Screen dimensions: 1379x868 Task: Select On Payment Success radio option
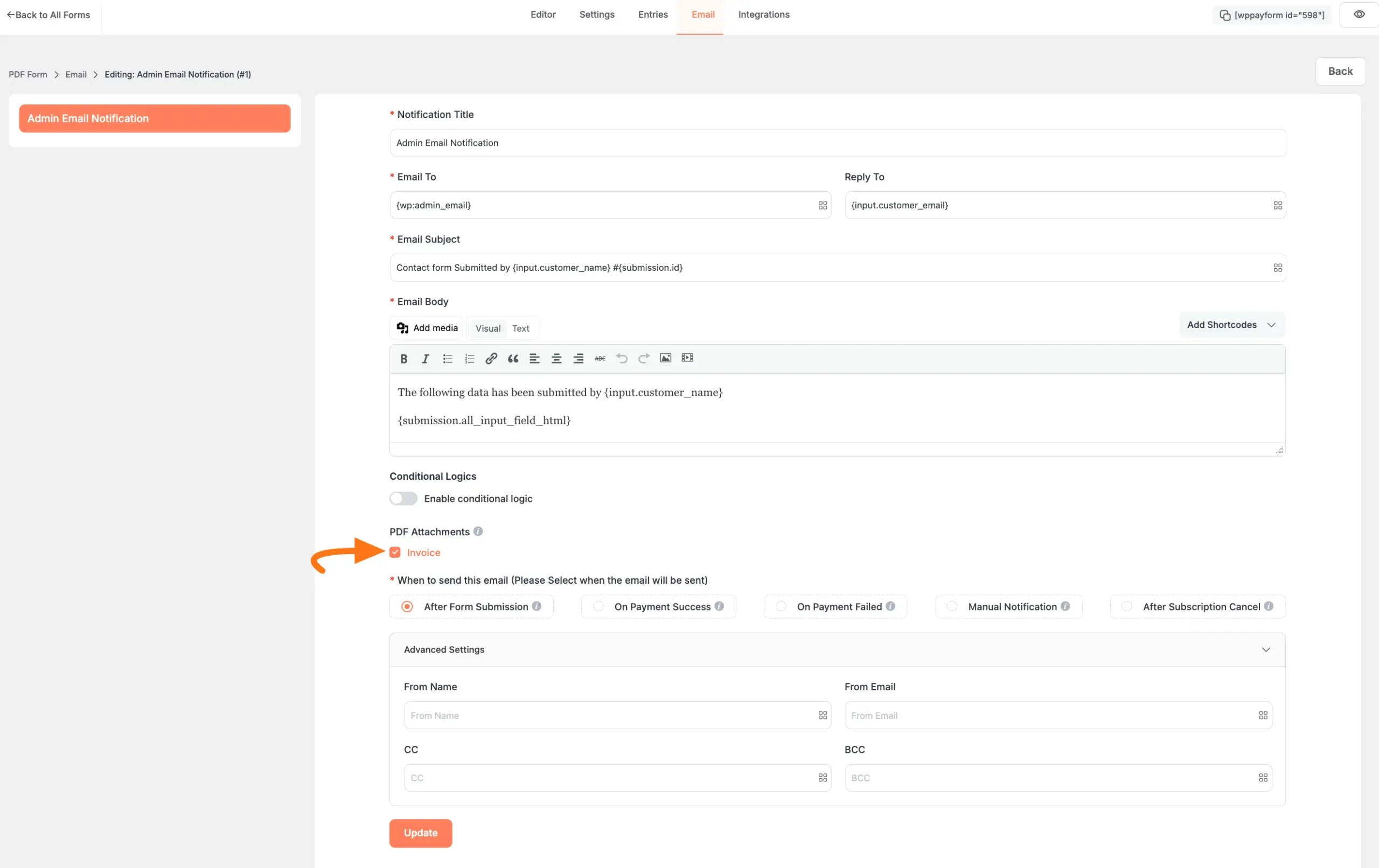(598, 606)
